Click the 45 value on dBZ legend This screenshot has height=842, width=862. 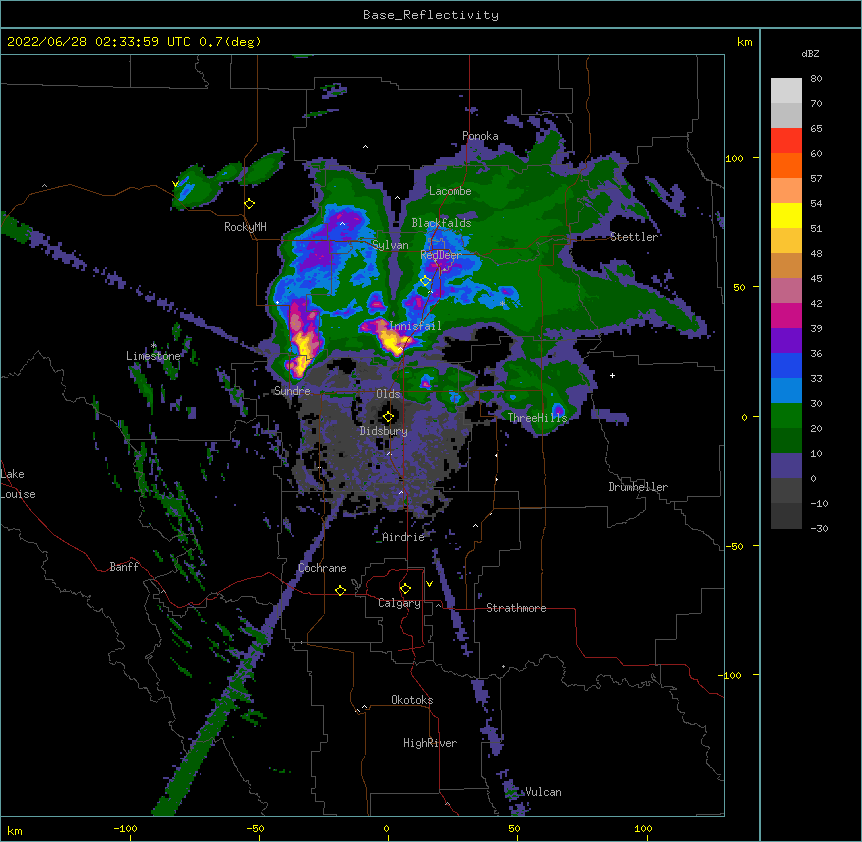(x=816, y=279)
